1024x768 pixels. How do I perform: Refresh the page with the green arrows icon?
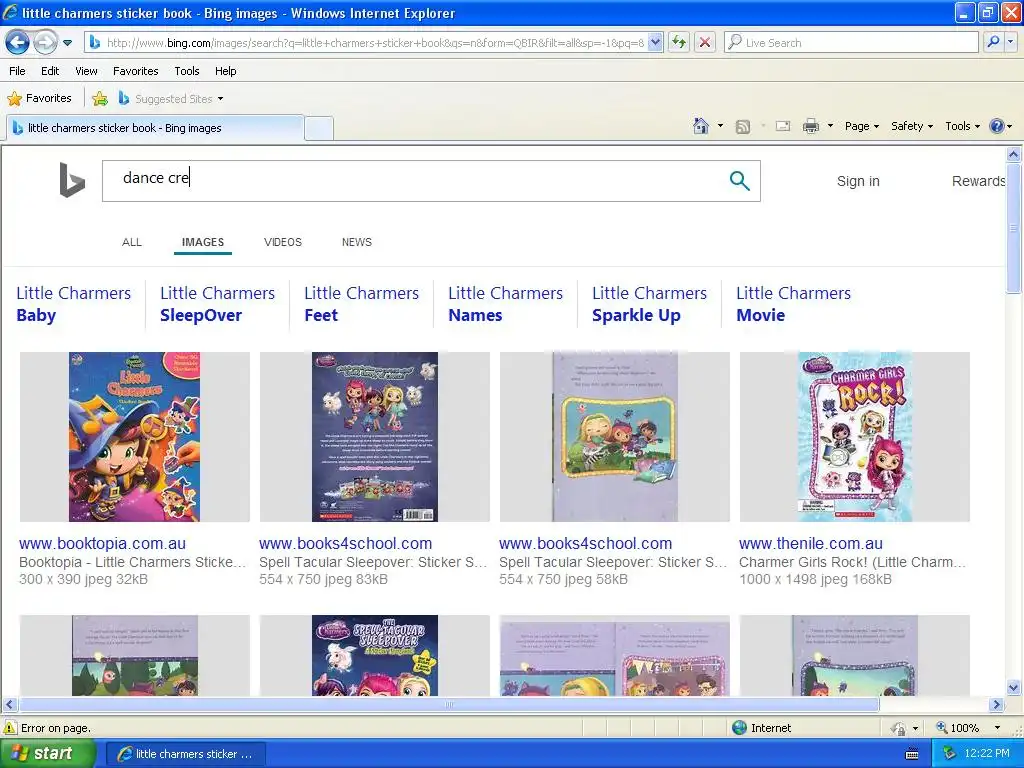(679, 42)
